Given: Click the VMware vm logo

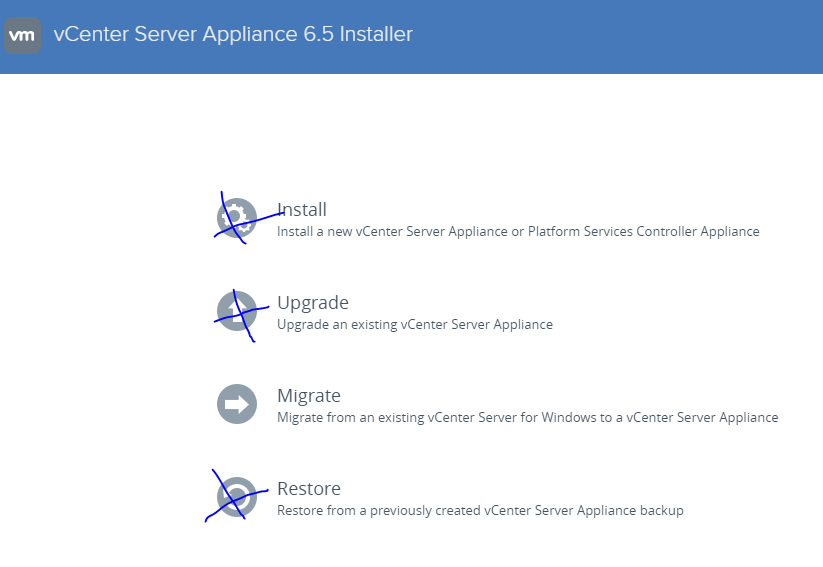Looking at the screenshot, I should click(22, 35).
